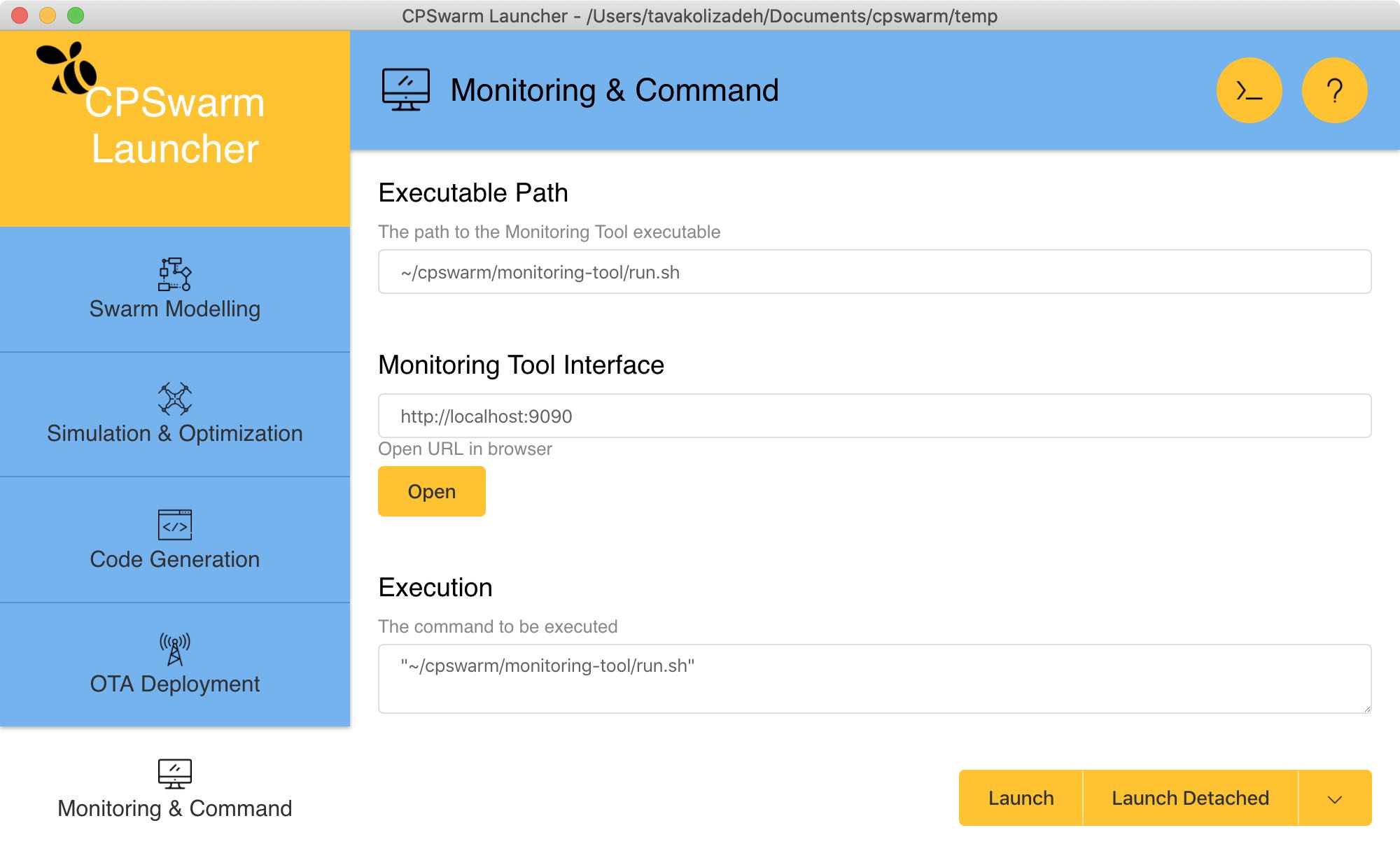Open help via question mark button
This screenshot has height=851, width=1400.
click(1334, 90)
